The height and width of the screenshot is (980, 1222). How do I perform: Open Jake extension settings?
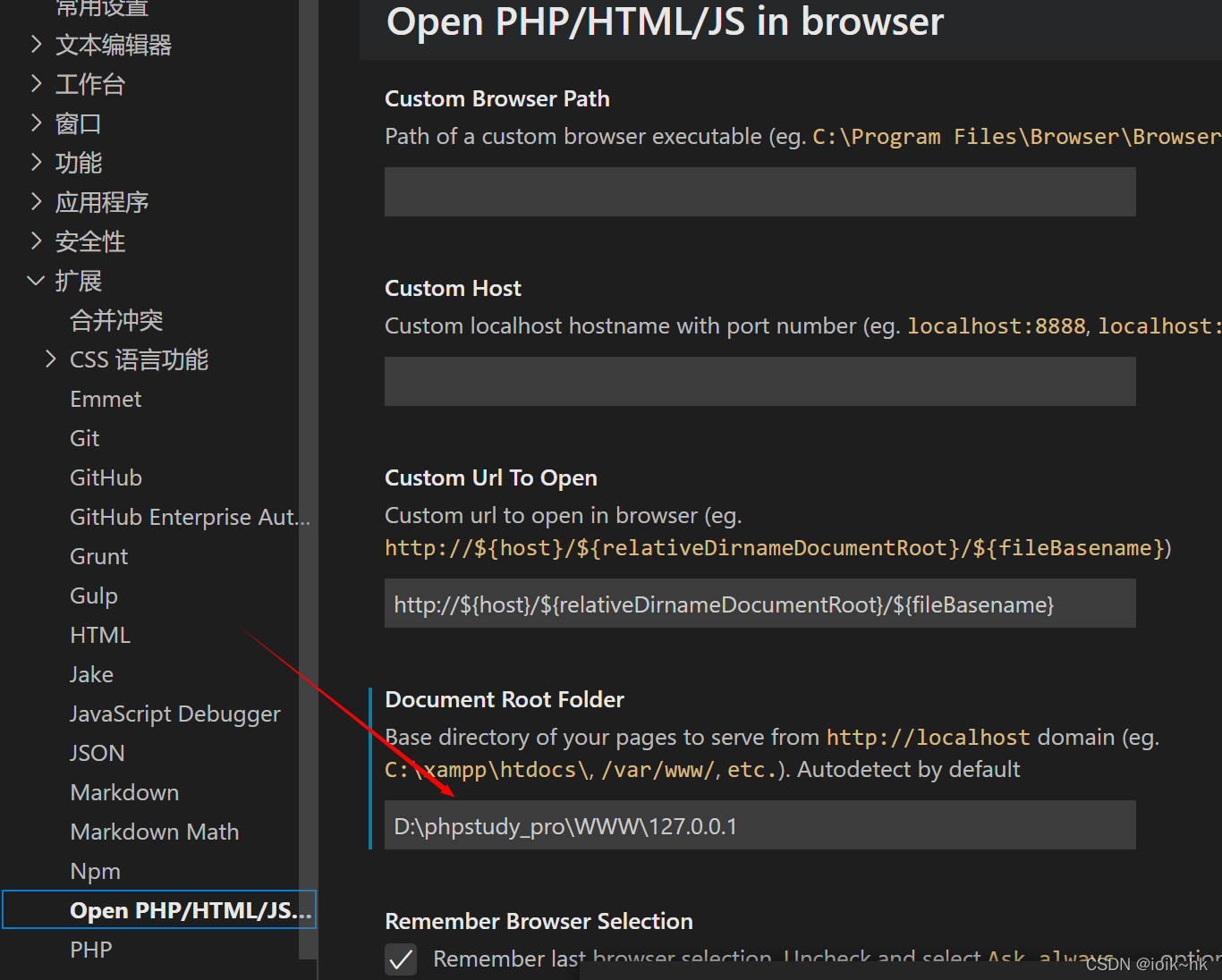coord(91,674)
